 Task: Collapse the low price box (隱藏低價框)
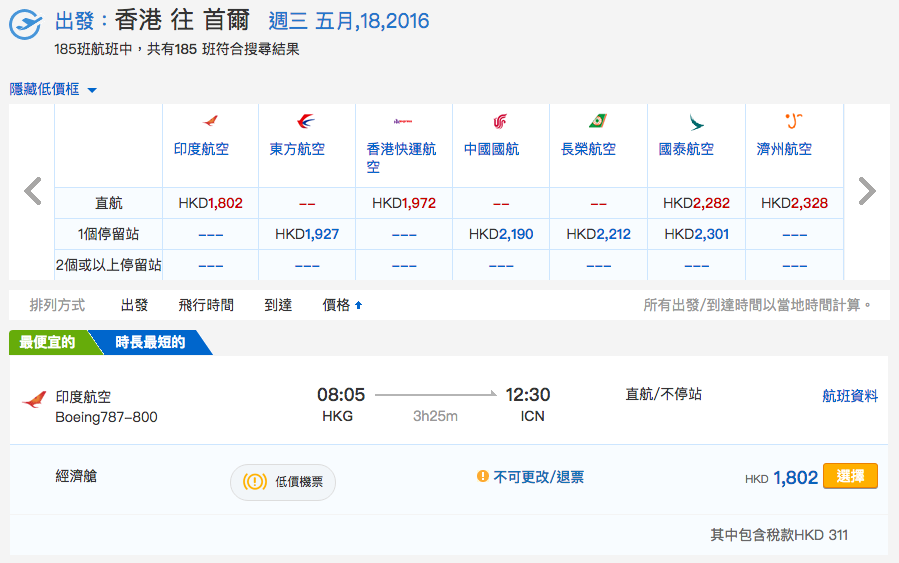click(x=53, y=89)
